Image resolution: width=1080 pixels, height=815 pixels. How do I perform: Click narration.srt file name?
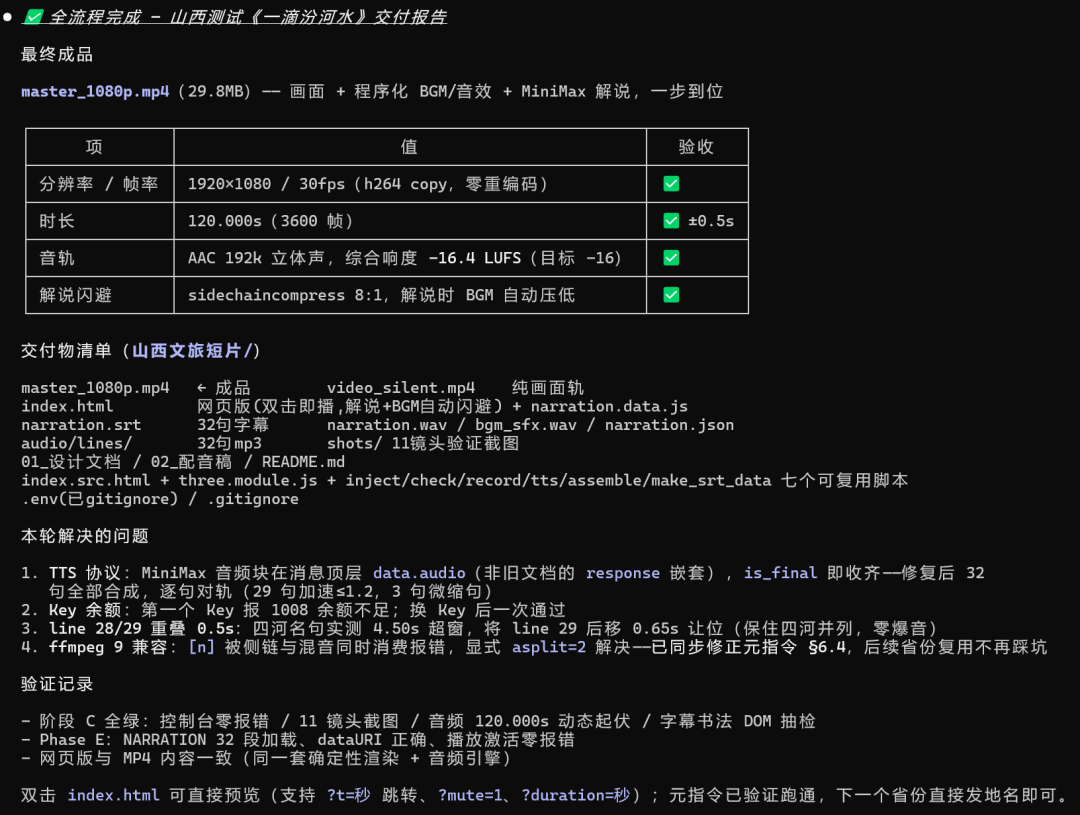(x=81, y=425)
